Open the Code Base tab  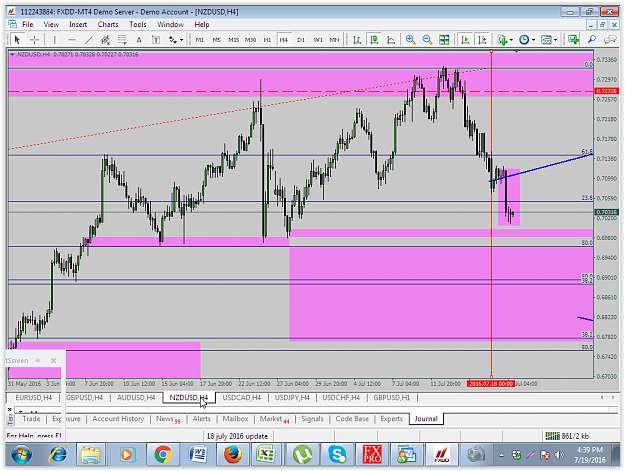352,418
